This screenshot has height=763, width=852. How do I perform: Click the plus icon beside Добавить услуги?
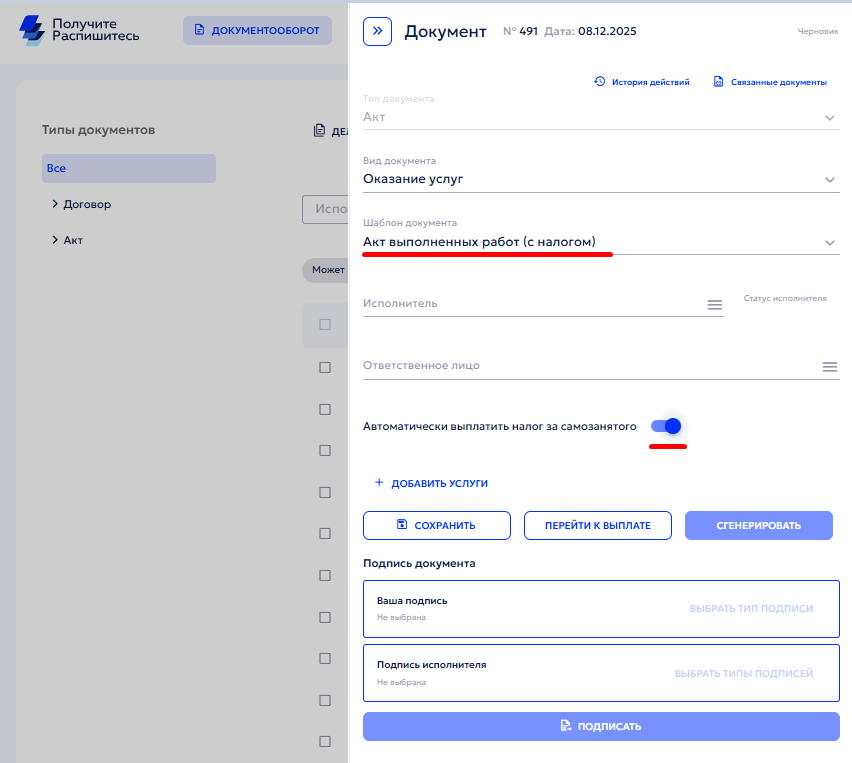pos(379,483)
